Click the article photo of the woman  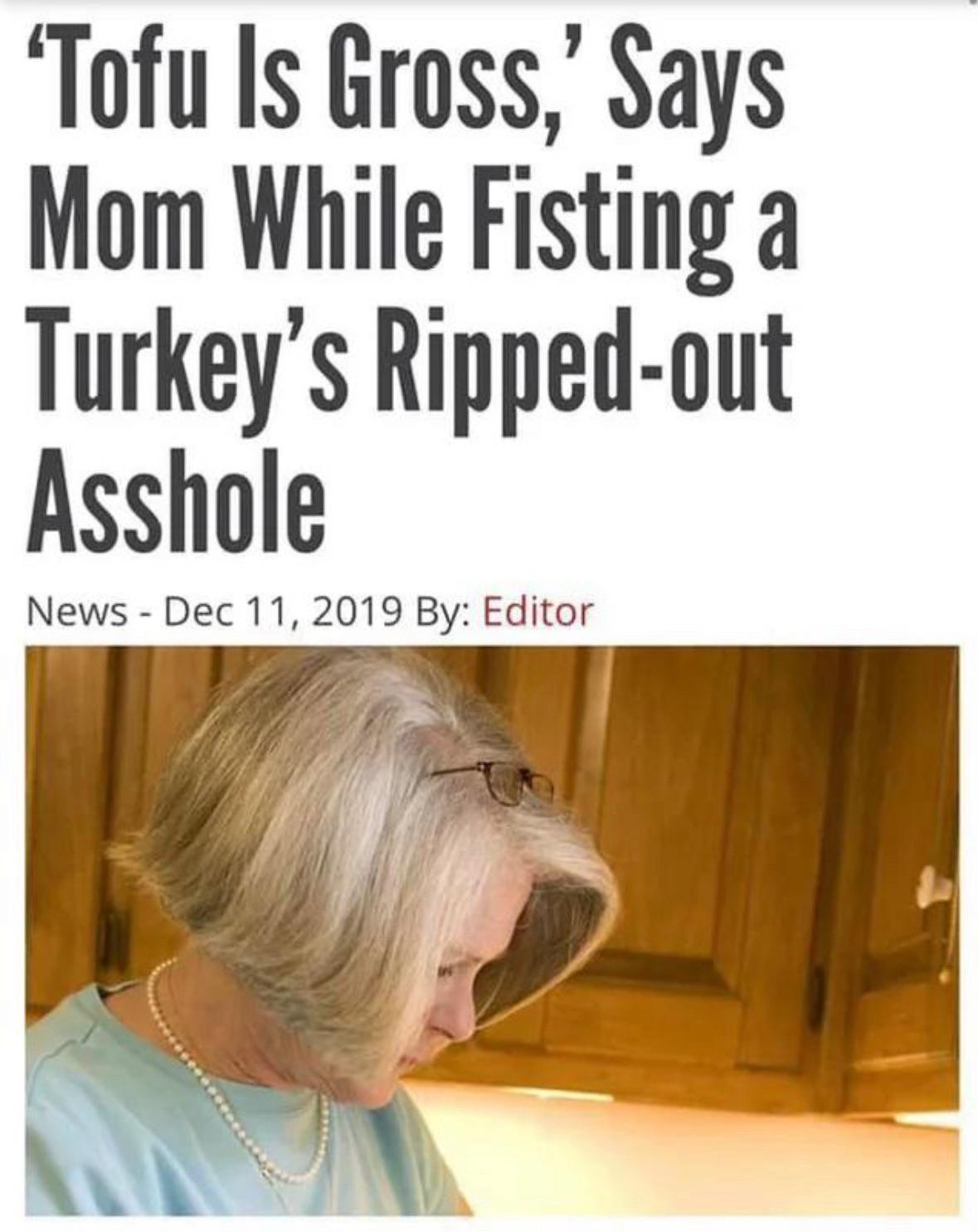493,931
